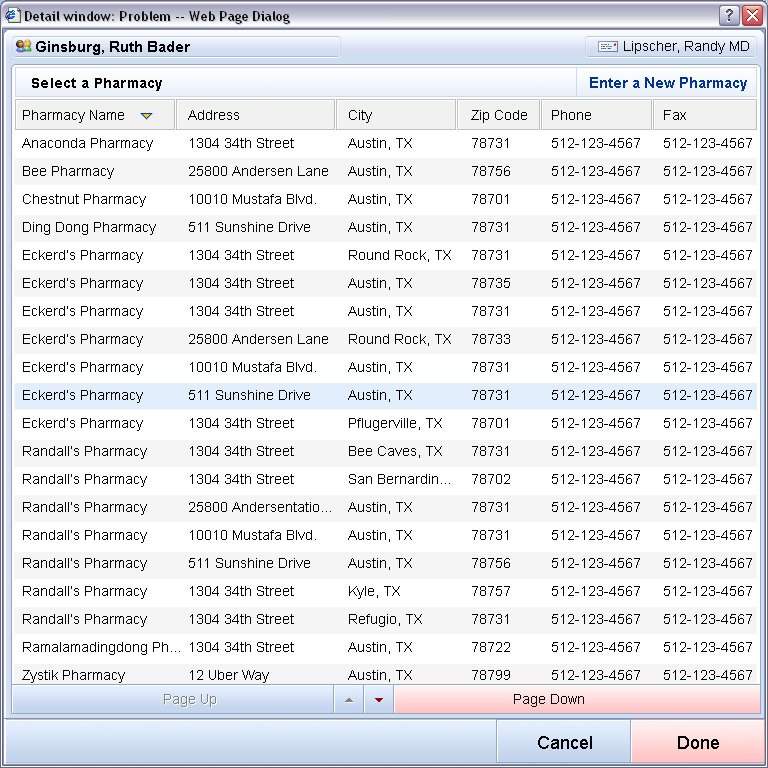The image size is (768, 768).
Task: Sort by Address column header
Action: coord(255,115)
